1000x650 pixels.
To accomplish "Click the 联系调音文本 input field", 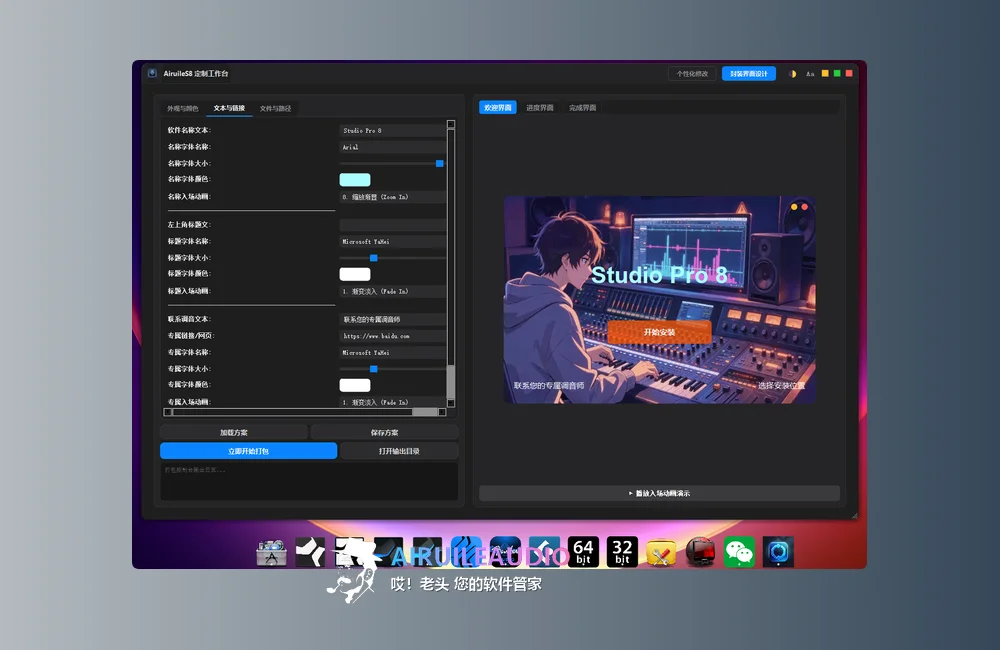I will tap(392, 320).
